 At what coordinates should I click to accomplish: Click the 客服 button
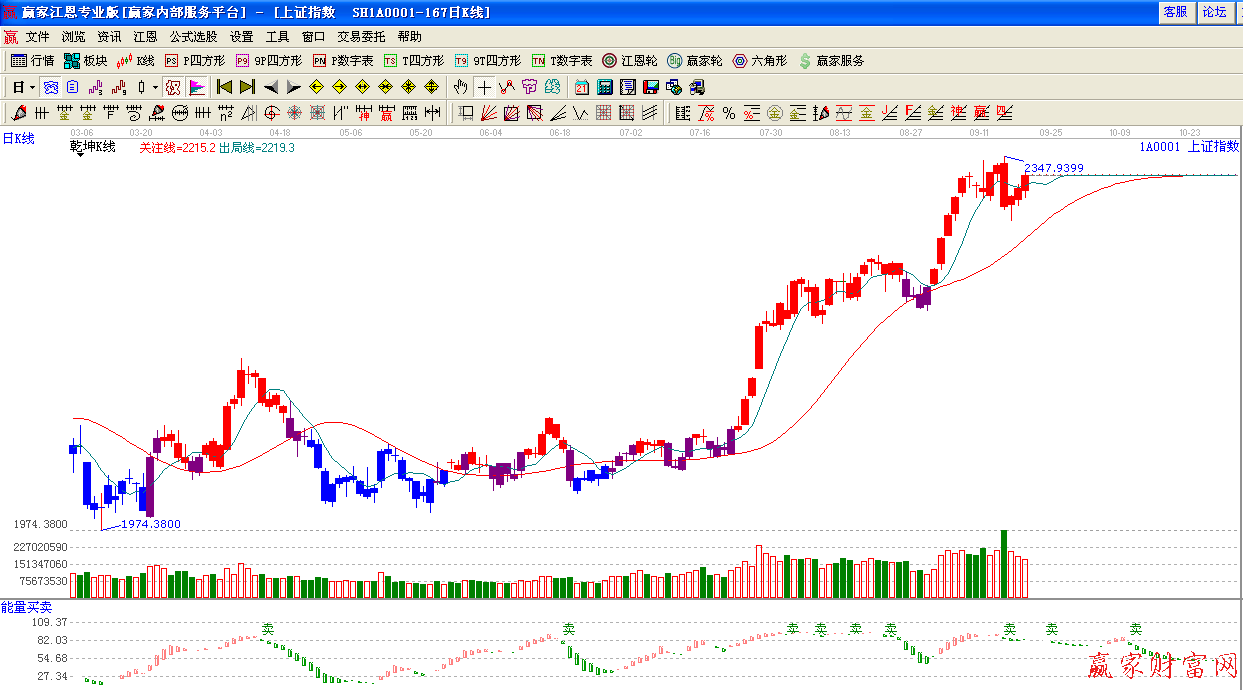click(1175, 12)
